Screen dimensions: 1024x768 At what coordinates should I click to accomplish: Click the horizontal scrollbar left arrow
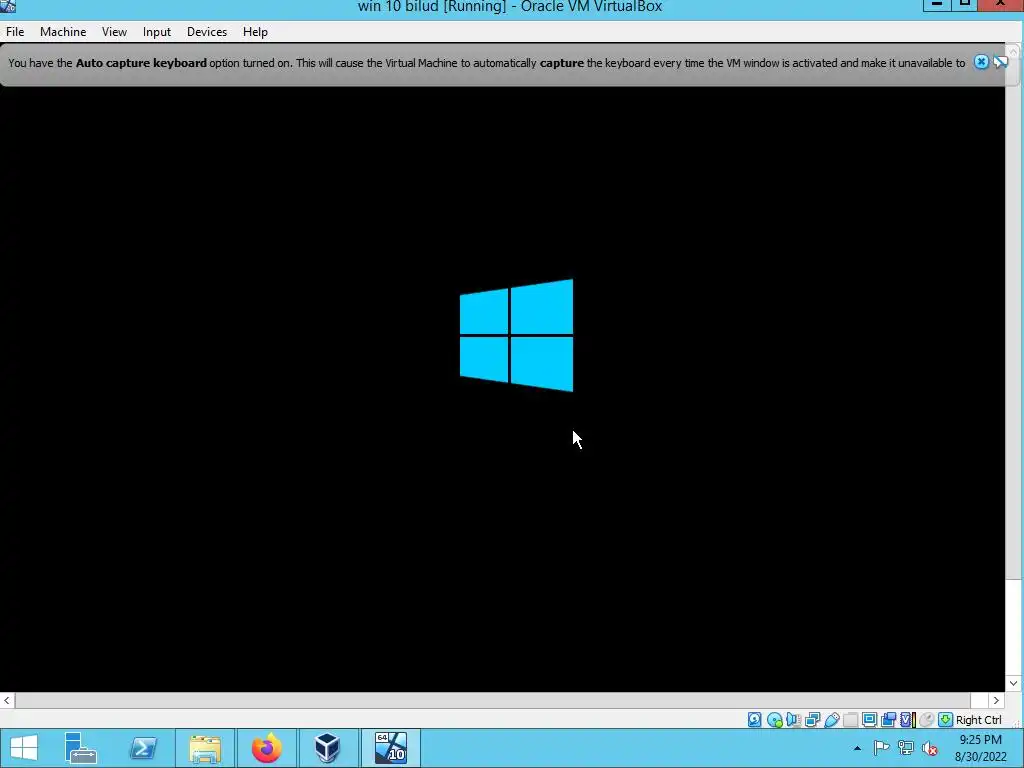[7, 700]
